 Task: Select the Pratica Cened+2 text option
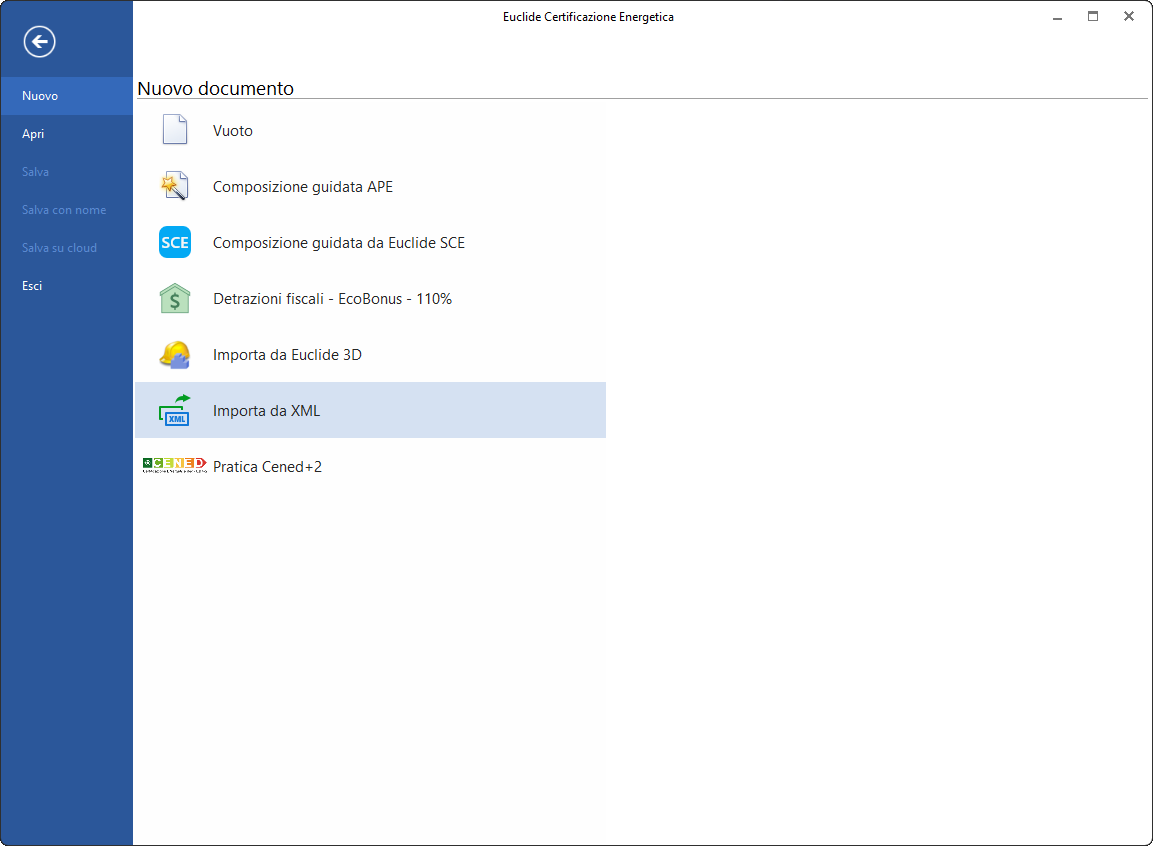tap(267, 467)
